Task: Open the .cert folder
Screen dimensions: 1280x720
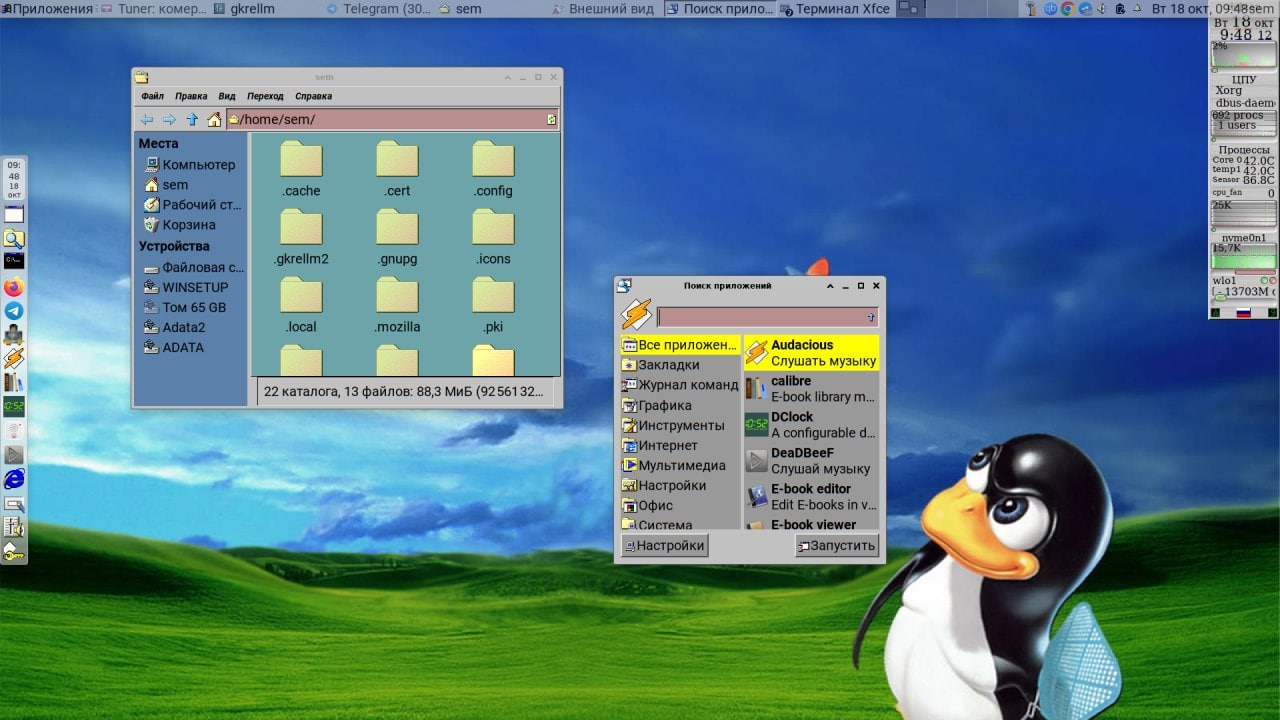Action: tap(397, 169)
